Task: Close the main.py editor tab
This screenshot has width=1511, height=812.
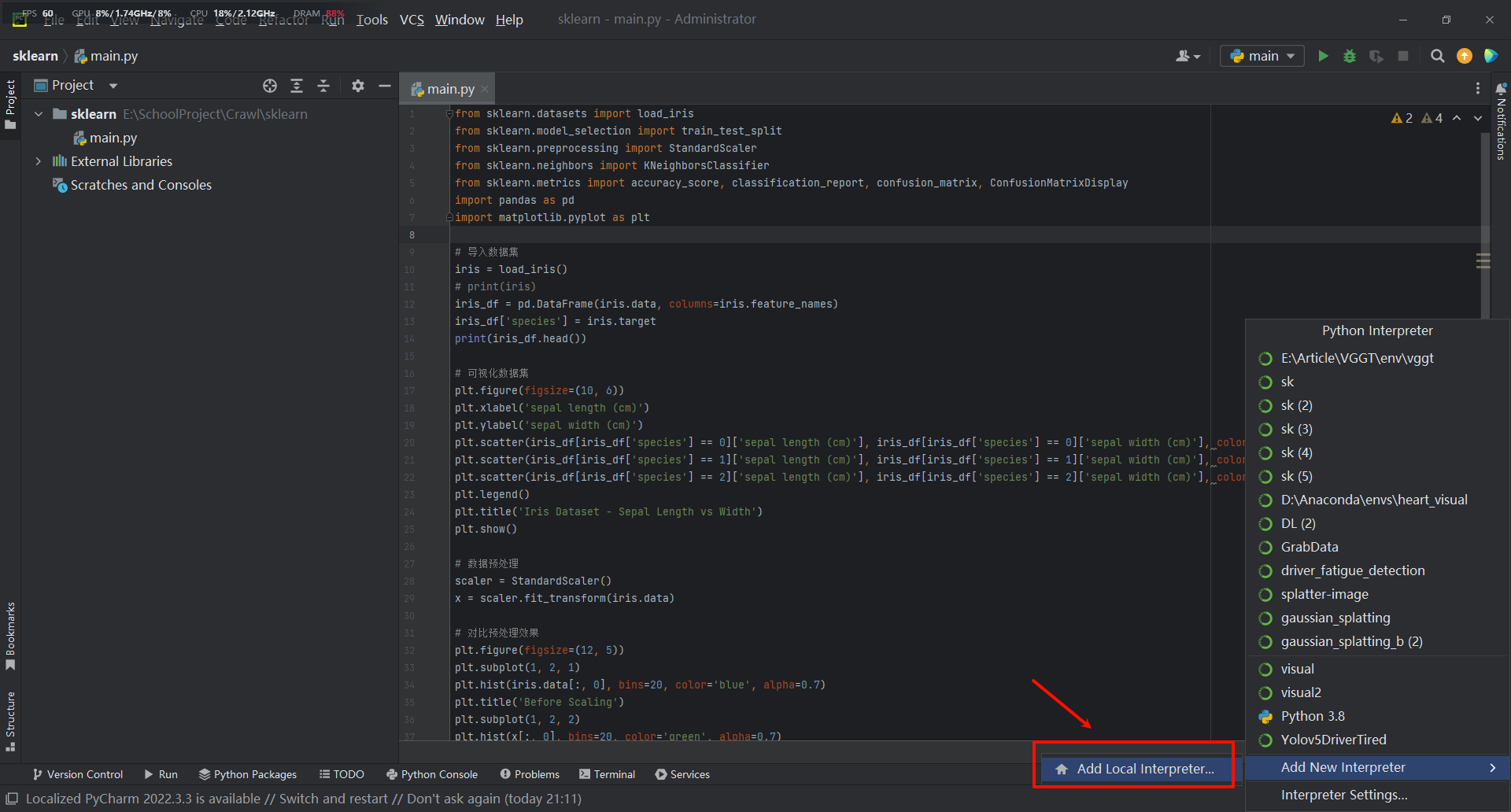Action: click(x=485, y=89)
